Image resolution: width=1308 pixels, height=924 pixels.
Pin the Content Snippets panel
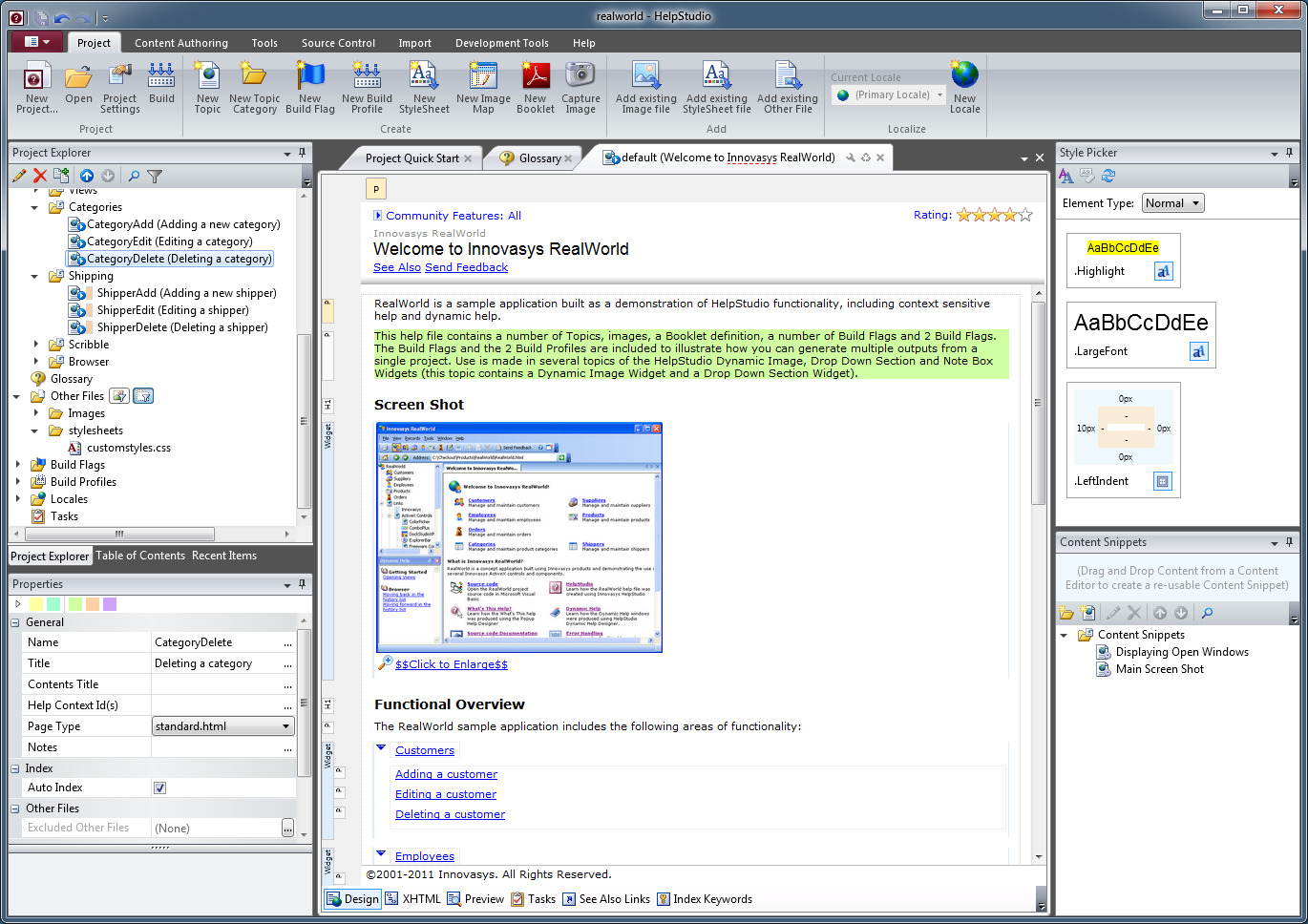(x=1289, y=542)
